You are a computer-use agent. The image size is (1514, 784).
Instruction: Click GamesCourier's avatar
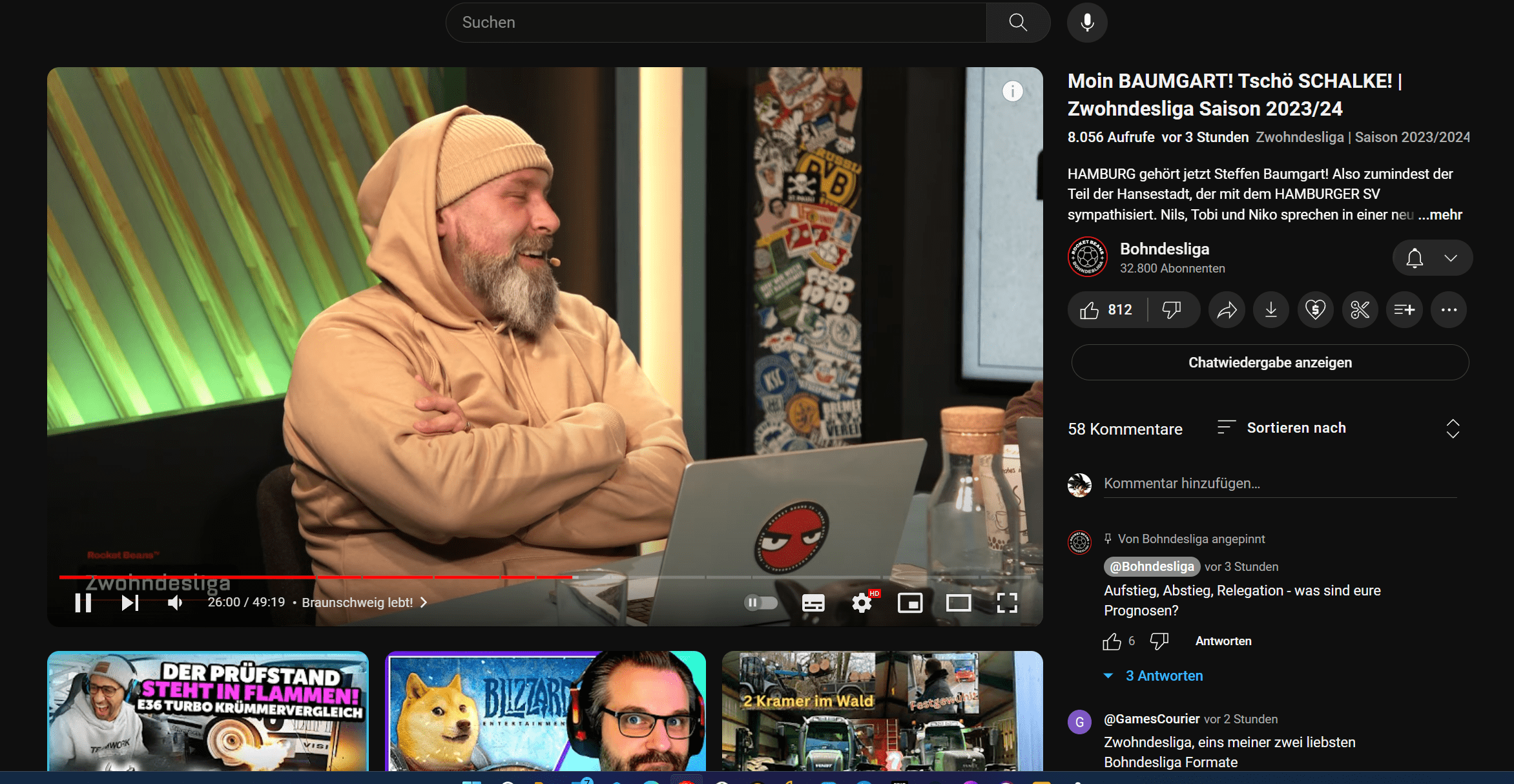[1079, 722]
